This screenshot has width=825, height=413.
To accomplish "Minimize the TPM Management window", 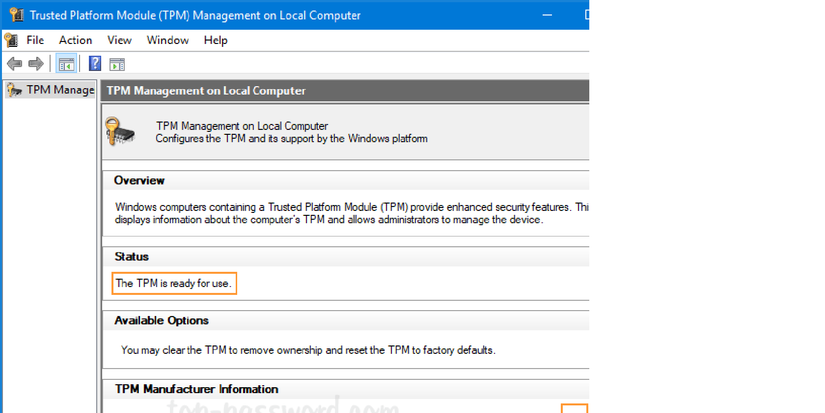I will coord(547,15).
